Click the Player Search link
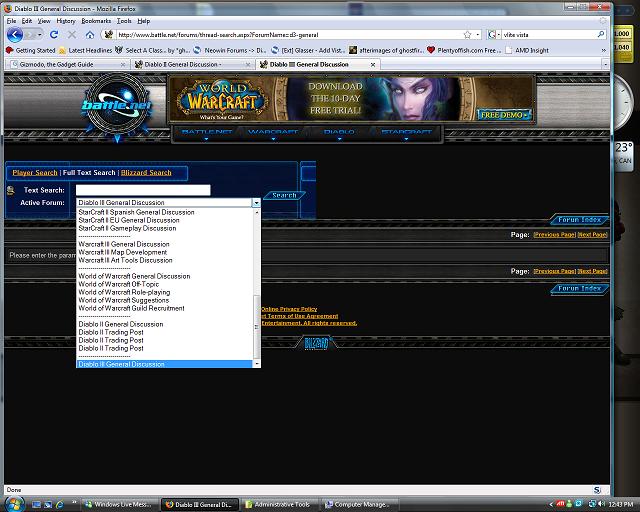Screen dimensions: 640x512 pyautogui.click(x=35, y=173)
